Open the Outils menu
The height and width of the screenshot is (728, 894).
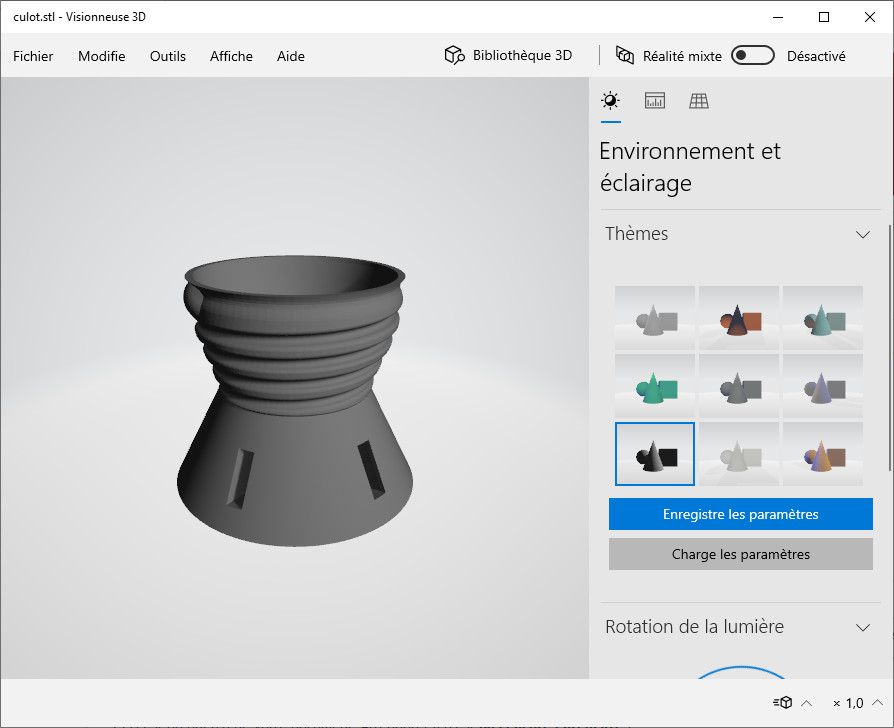tap(168, 56)
